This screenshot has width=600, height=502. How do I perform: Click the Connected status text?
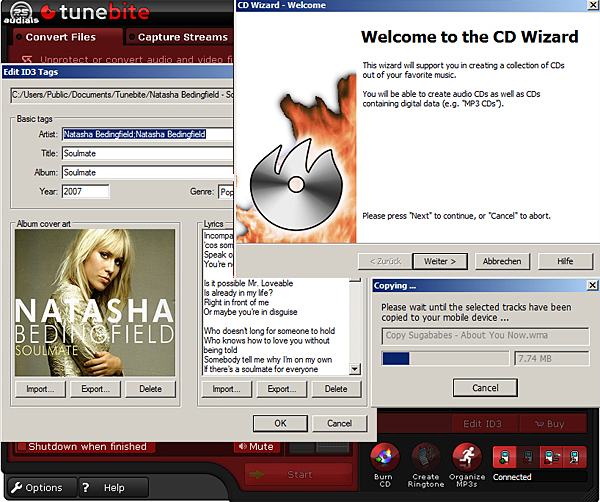pos(512,477)
